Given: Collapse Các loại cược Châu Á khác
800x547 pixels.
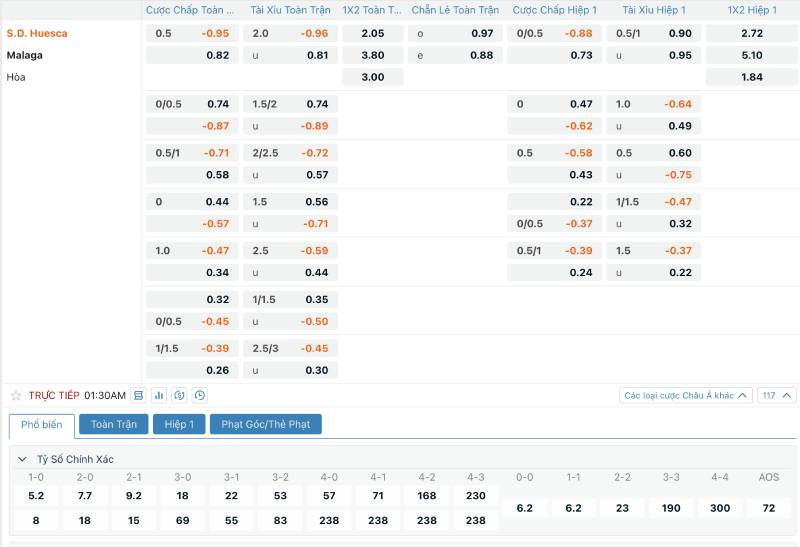Looking at the screenshot, I should point(743,395).
